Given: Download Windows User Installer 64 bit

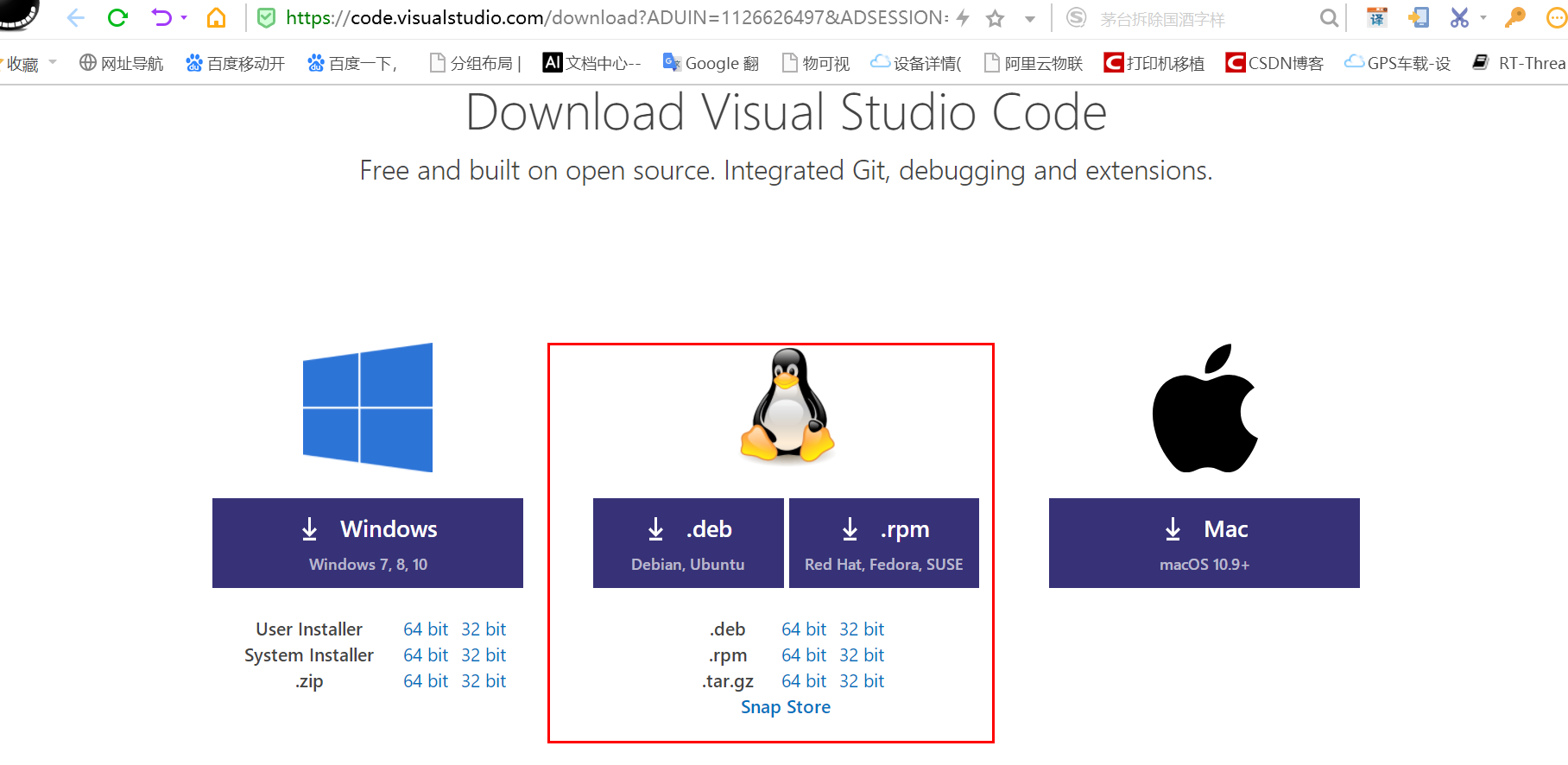Looking at the screenshot, I should point(426,629).
